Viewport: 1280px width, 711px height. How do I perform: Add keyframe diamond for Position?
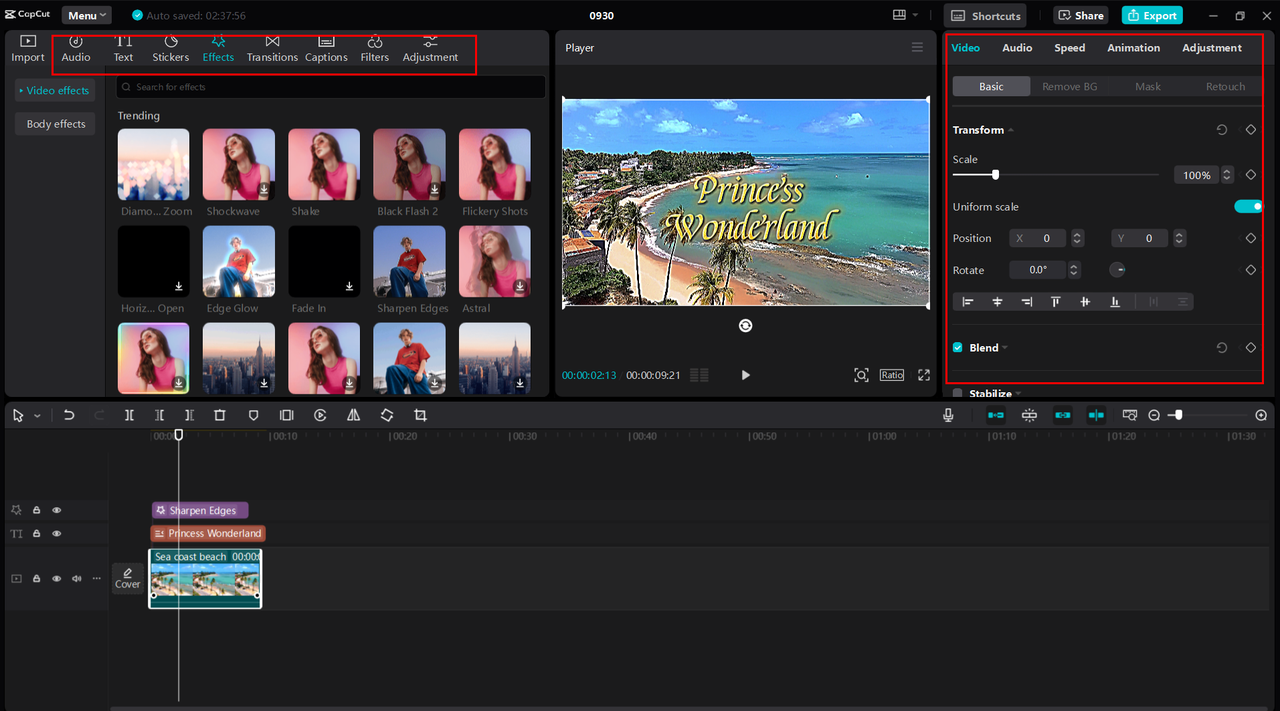coord(1250,238)
